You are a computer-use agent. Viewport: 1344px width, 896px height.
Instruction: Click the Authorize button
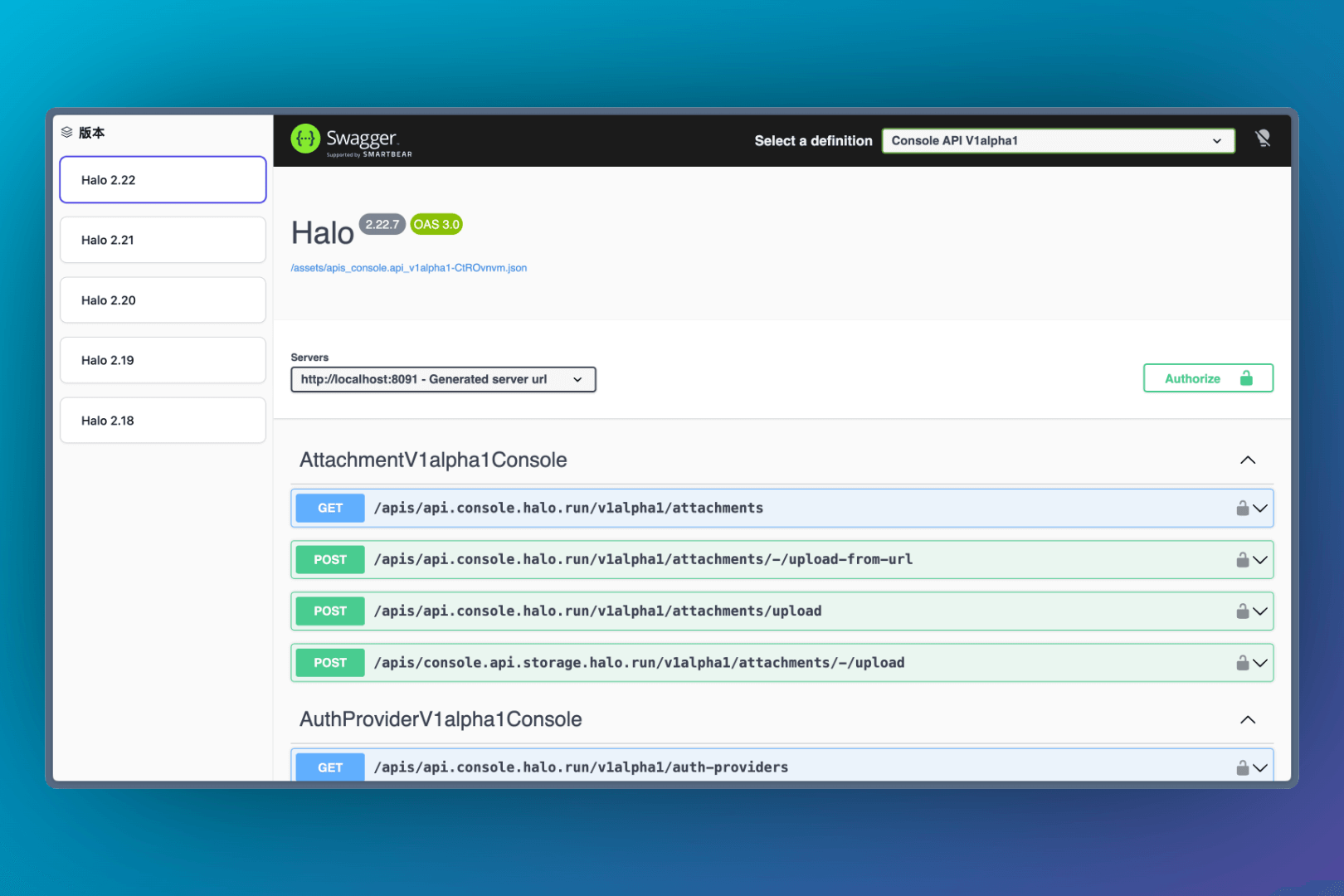tap(1207, 379)
